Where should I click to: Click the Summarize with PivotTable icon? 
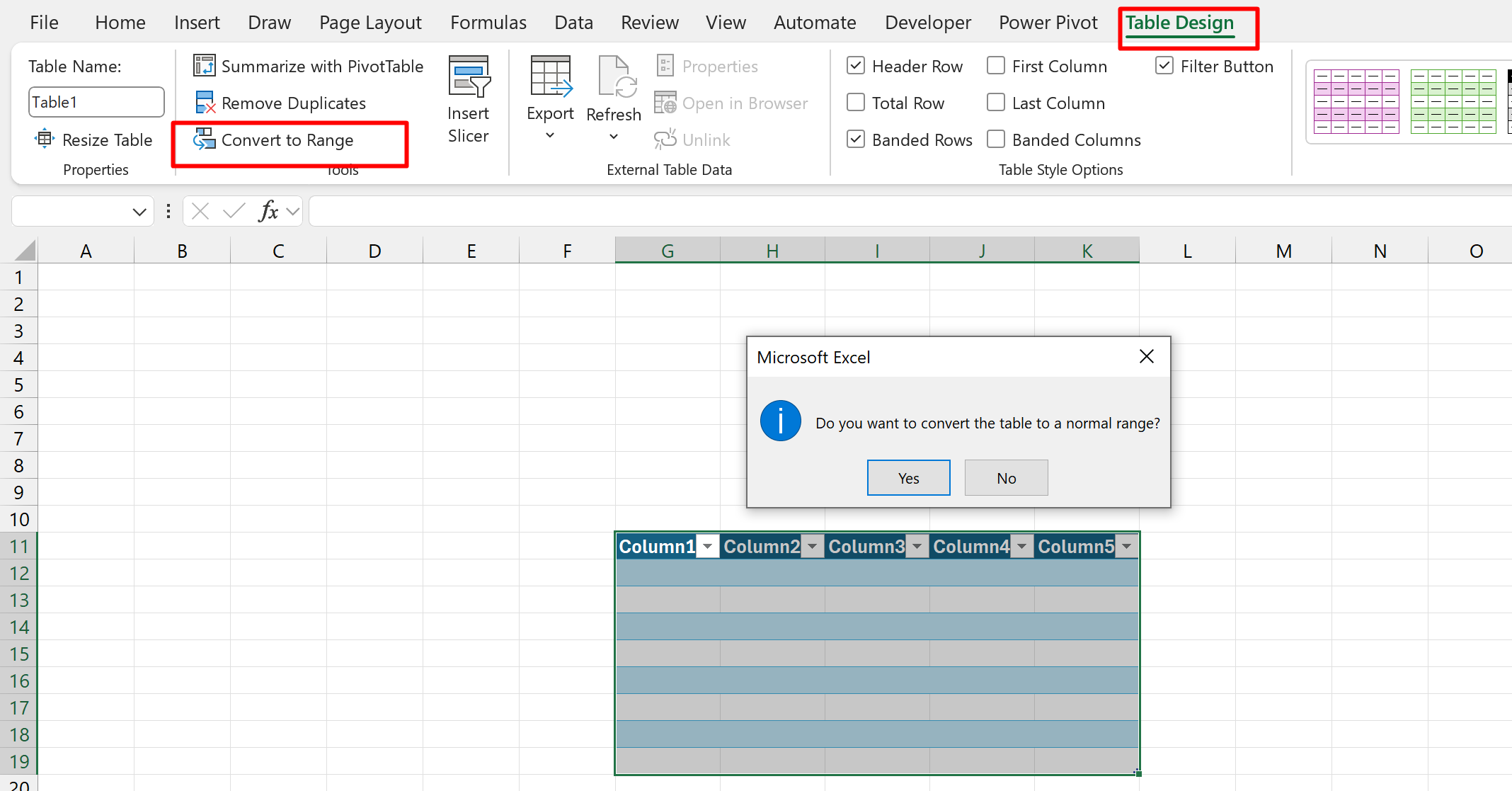coord(204,66)
